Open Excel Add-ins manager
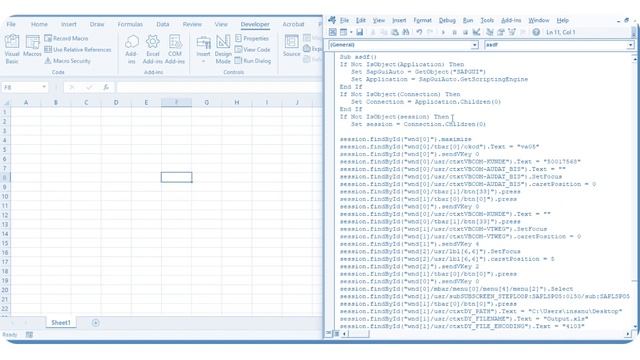640x360 pixels. point(153,49)
